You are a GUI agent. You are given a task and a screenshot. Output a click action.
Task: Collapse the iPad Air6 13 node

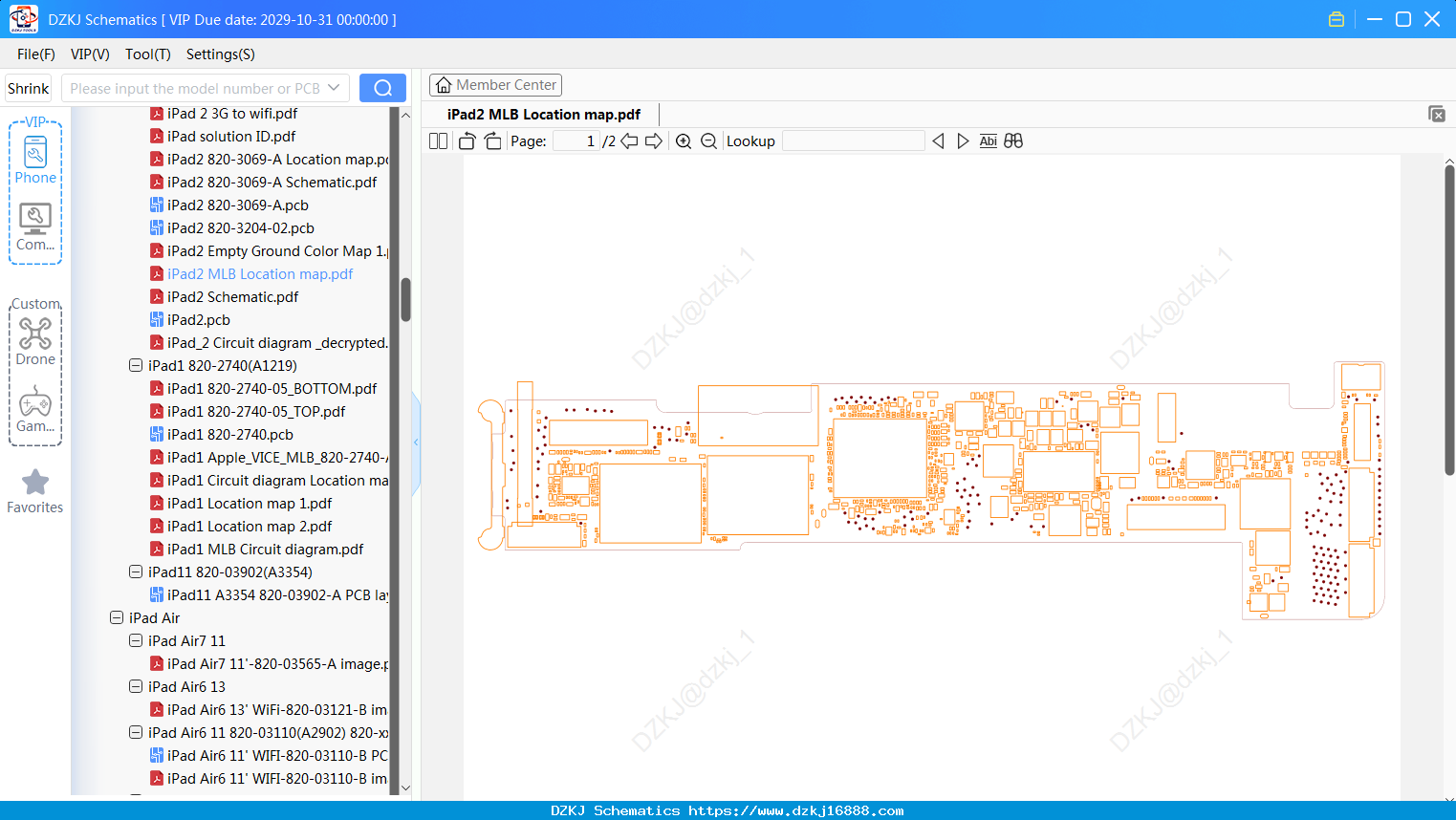tap(136, 687)
